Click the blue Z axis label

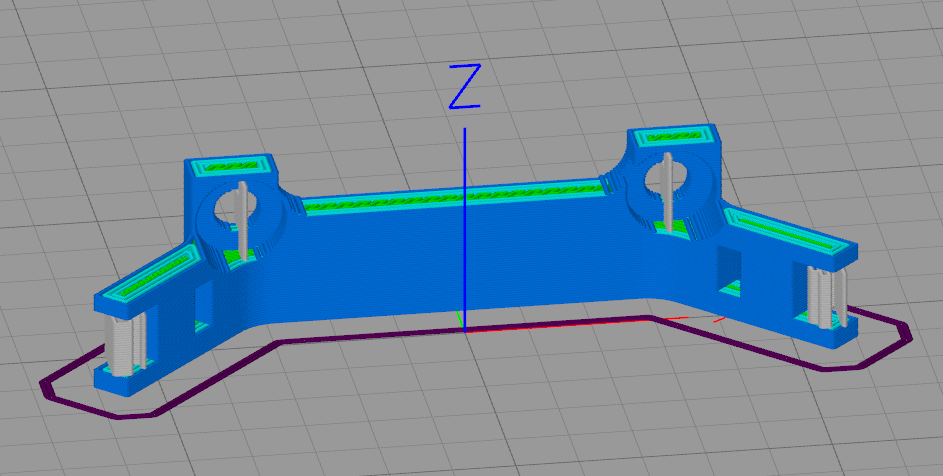[464, 87]
